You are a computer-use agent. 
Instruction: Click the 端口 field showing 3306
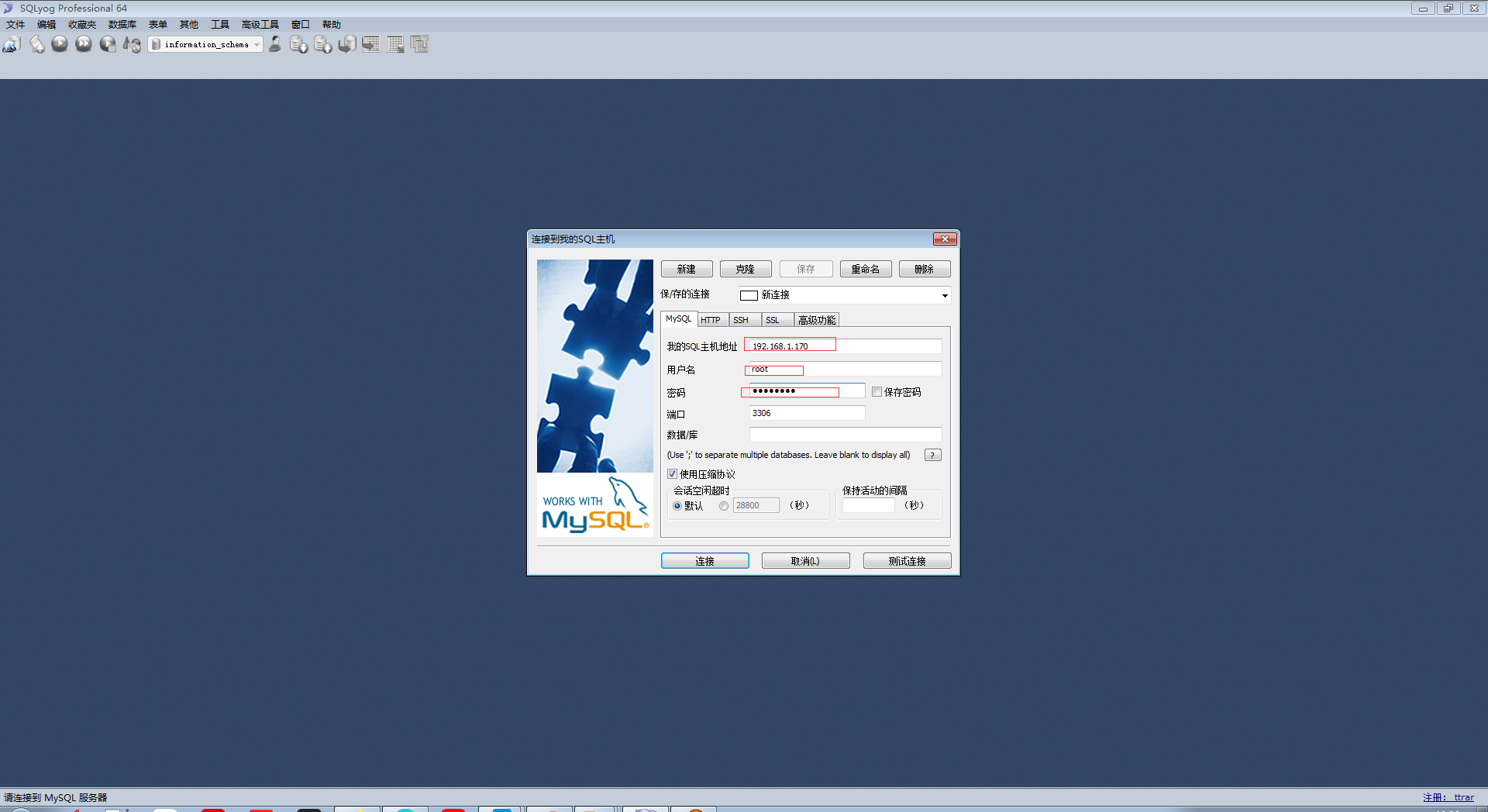point(807,413)
